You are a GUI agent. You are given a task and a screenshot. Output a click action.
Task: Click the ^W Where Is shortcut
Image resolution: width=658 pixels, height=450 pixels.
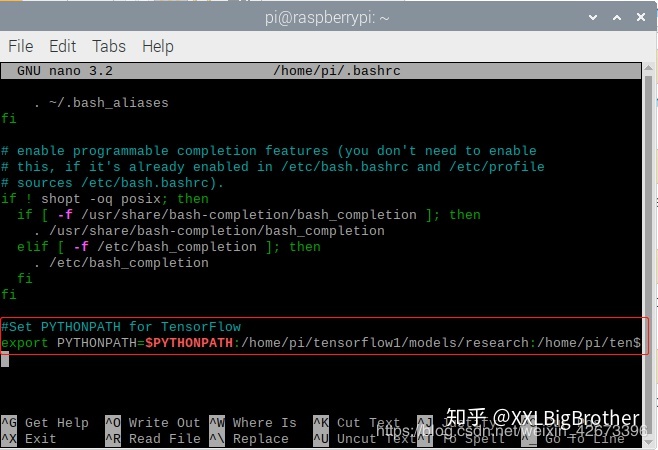(x=253, y=422)
